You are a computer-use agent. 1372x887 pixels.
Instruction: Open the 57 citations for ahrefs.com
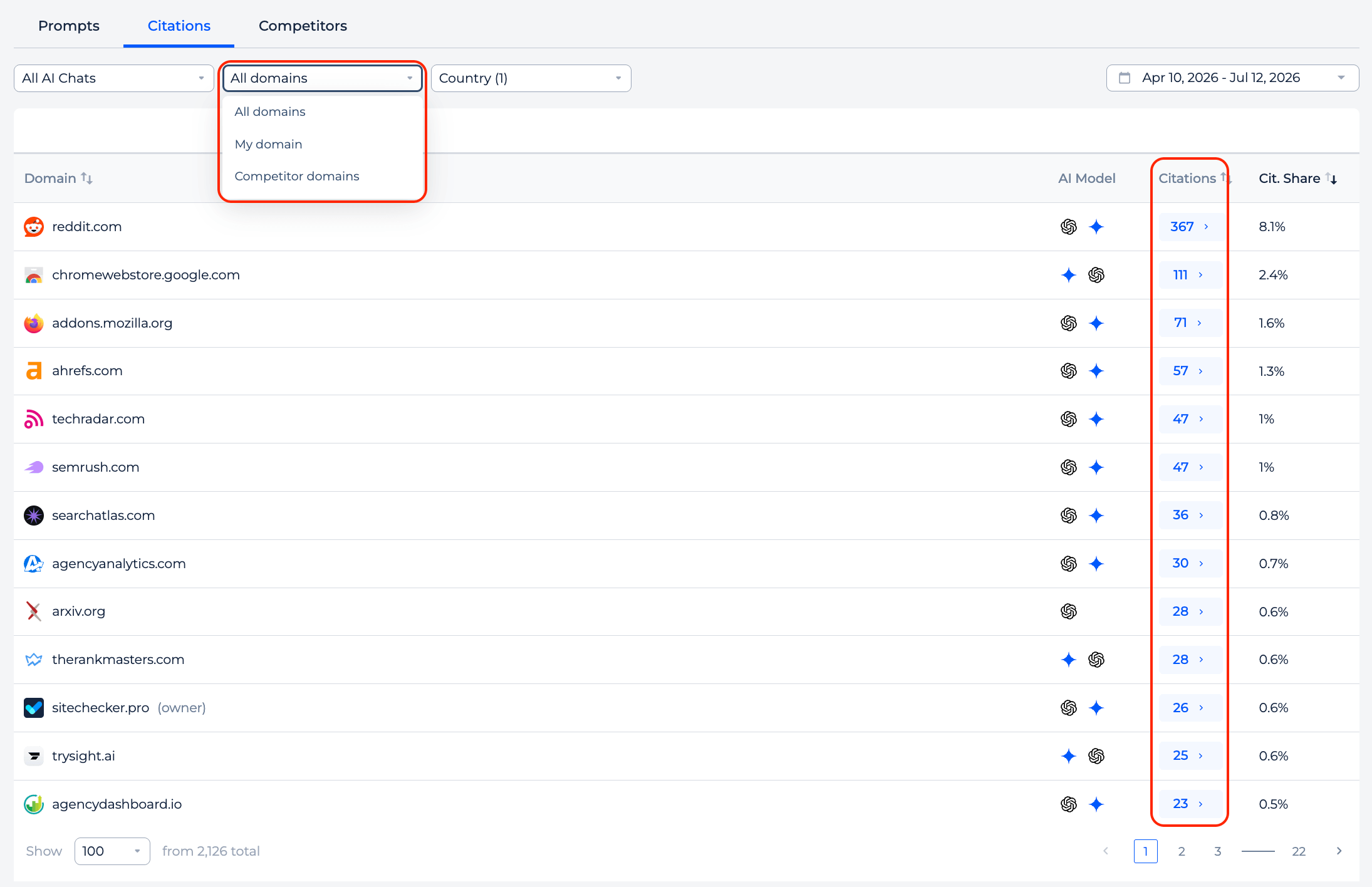click(1190, 371)
